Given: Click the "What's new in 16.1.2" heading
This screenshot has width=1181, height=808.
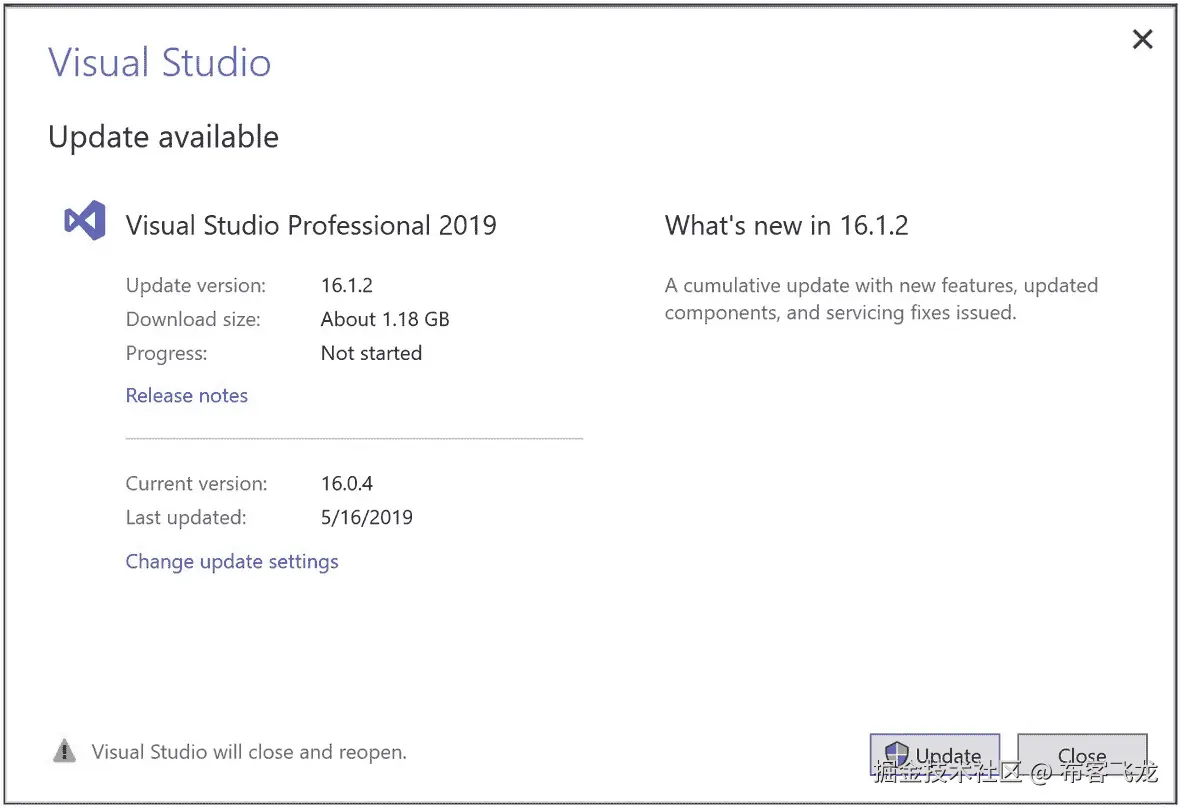Looking at the screenshot, I should tap(786, 225).
